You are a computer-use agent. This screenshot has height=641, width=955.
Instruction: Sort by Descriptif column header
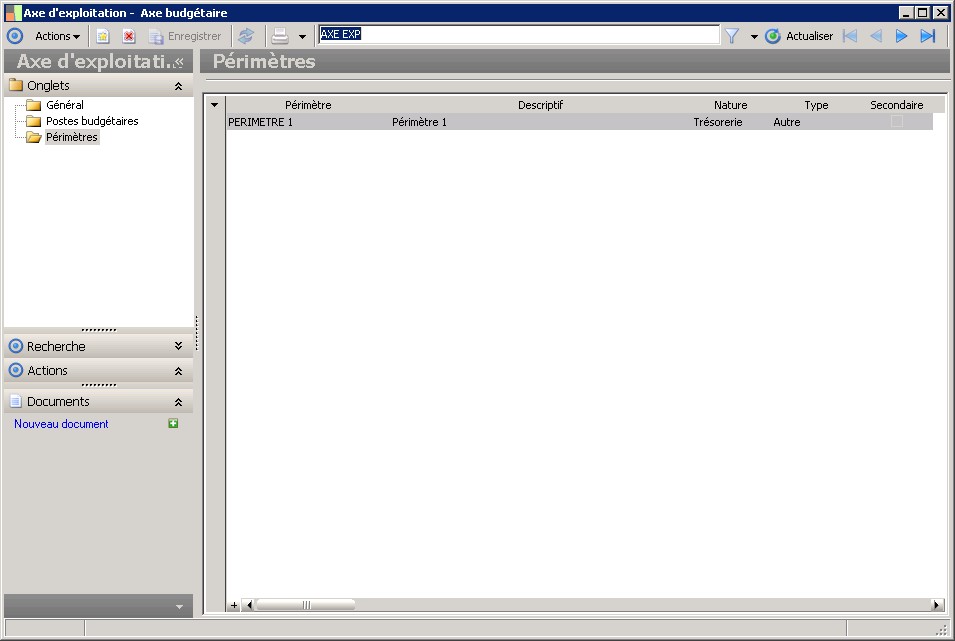(x=540, y=105)
